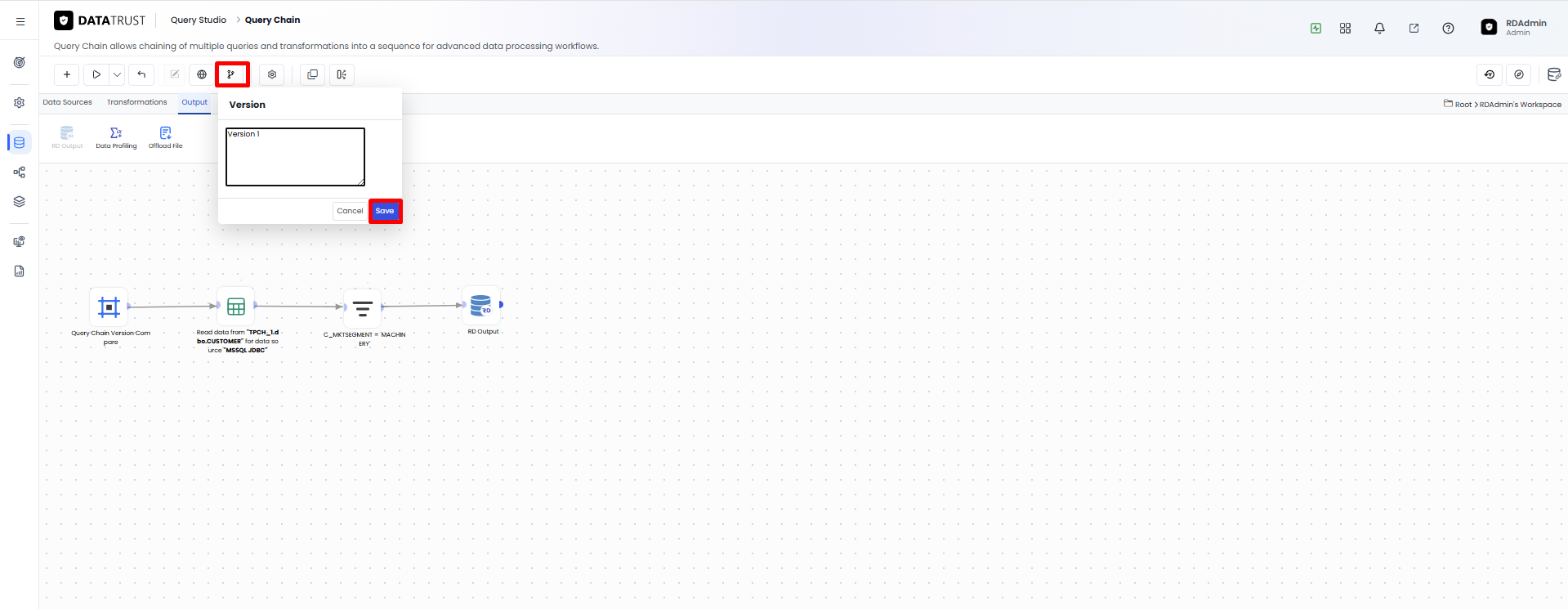Click the green activity monitor icon
The height and width of the screenshot is (609, 1568).
pos(1316,28)
